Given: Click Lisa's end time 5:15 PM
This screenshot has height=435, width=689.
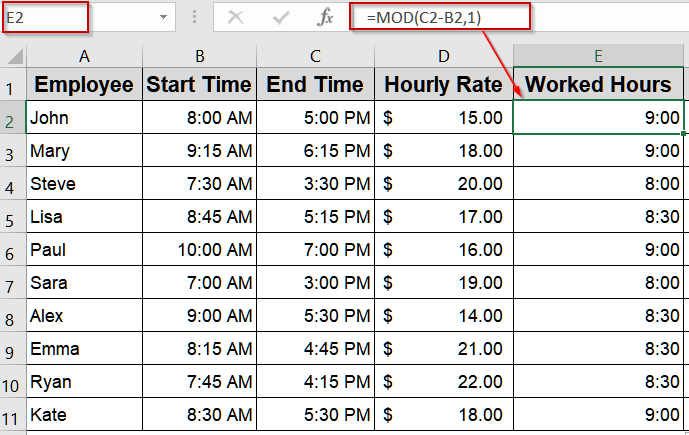Looking at the screenshot, I should point(315,216).
